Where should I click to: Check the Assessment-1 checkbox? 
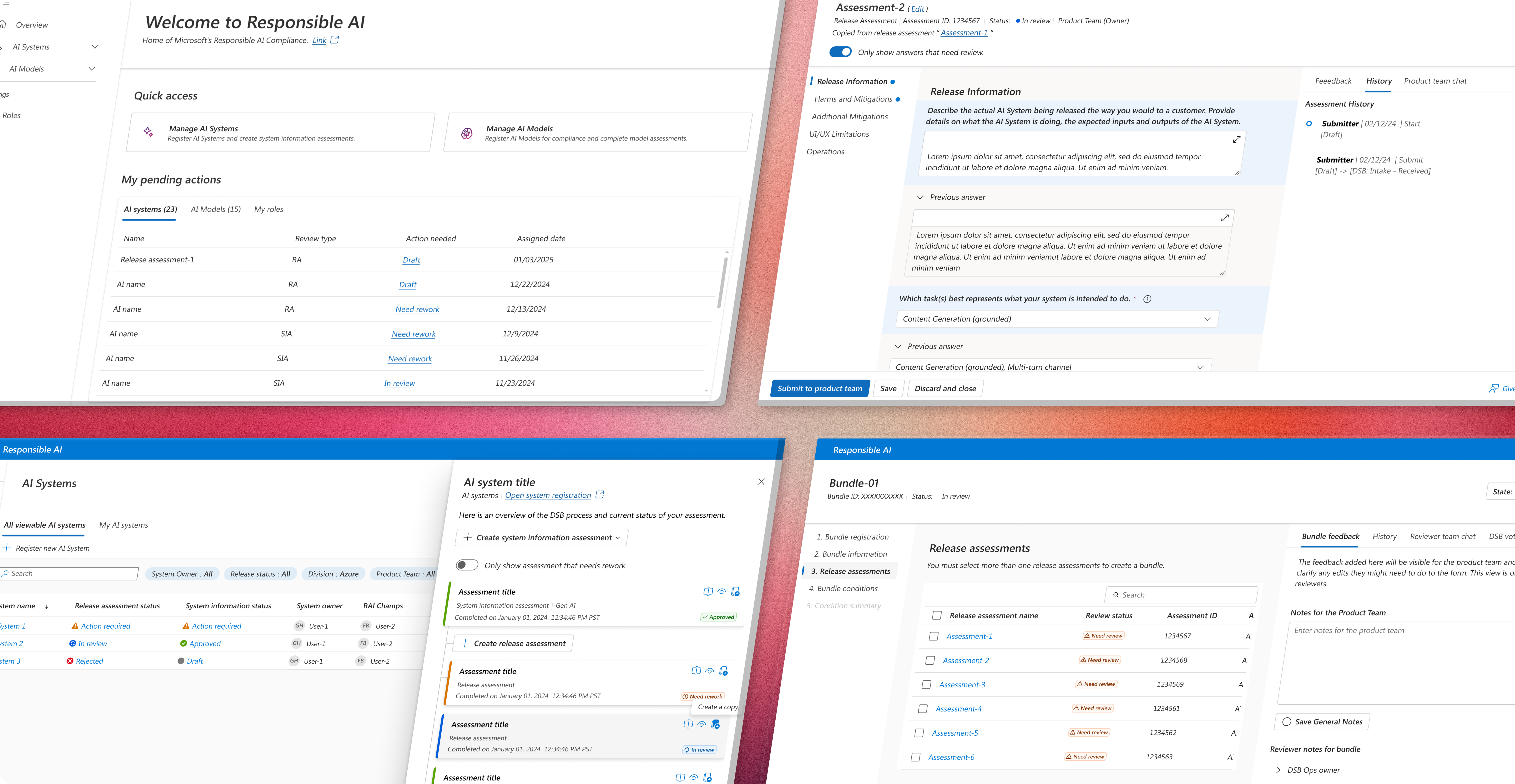pos(933,636)
